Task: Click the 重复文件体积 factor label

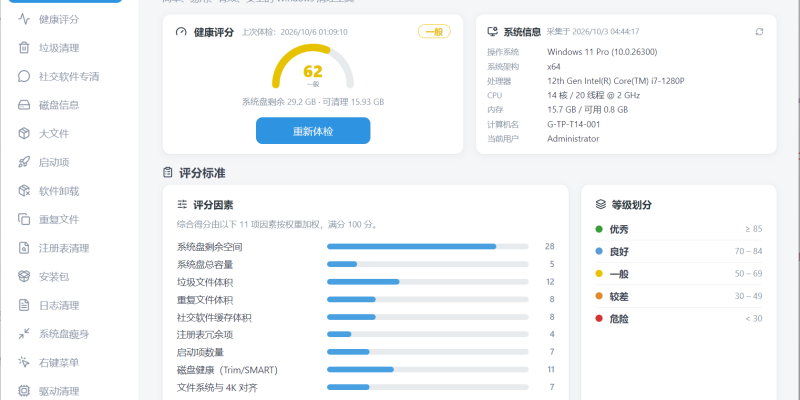Action: (x=205, y=300)
